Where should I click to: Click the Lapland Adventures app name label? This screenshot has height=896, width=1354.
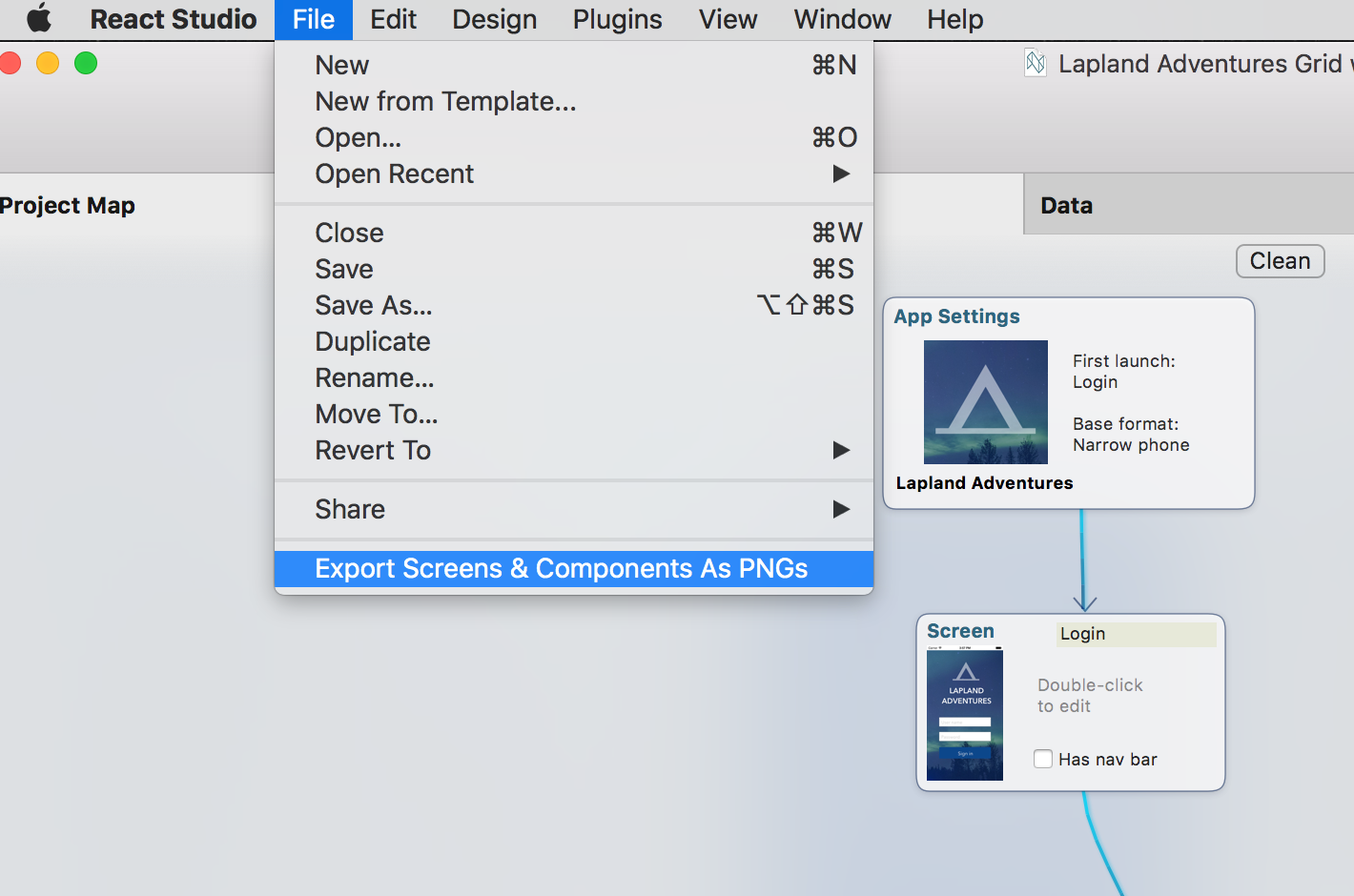tap(984, 483)
